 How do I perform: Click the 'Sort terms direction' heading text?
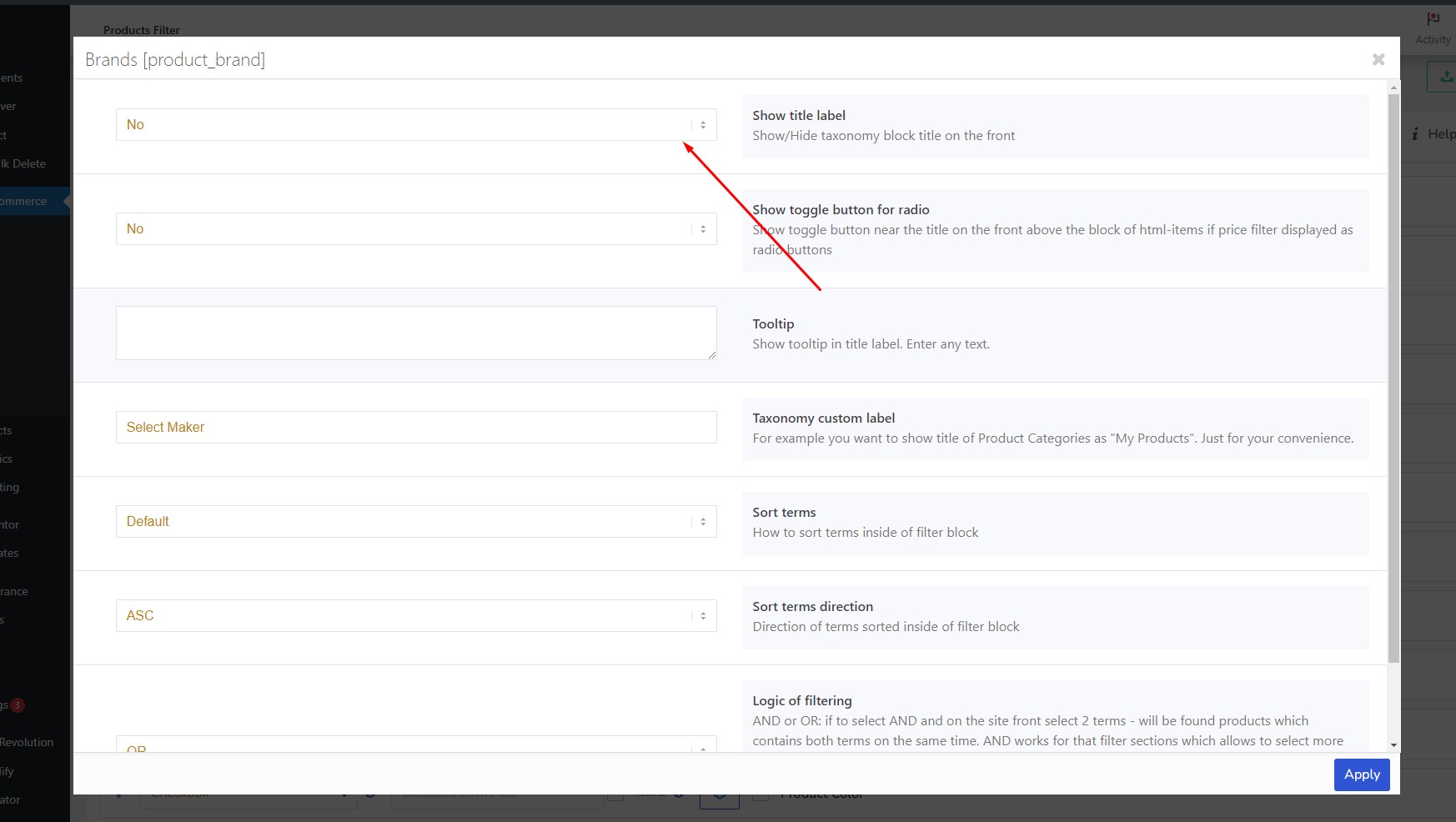tap(813, 606)
